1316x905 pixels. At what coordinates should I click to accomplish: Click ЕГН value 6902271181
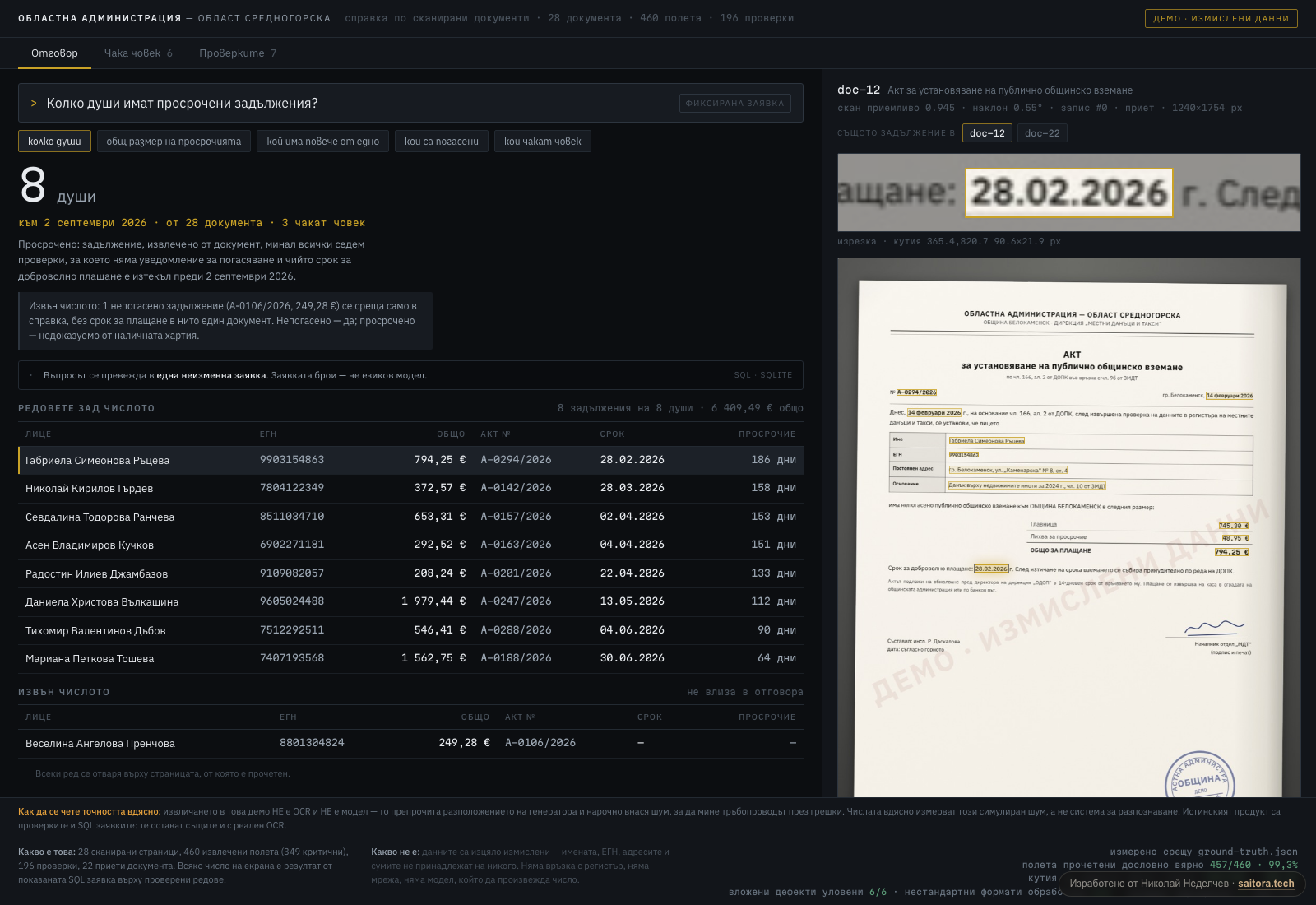[x=292, y=545]
